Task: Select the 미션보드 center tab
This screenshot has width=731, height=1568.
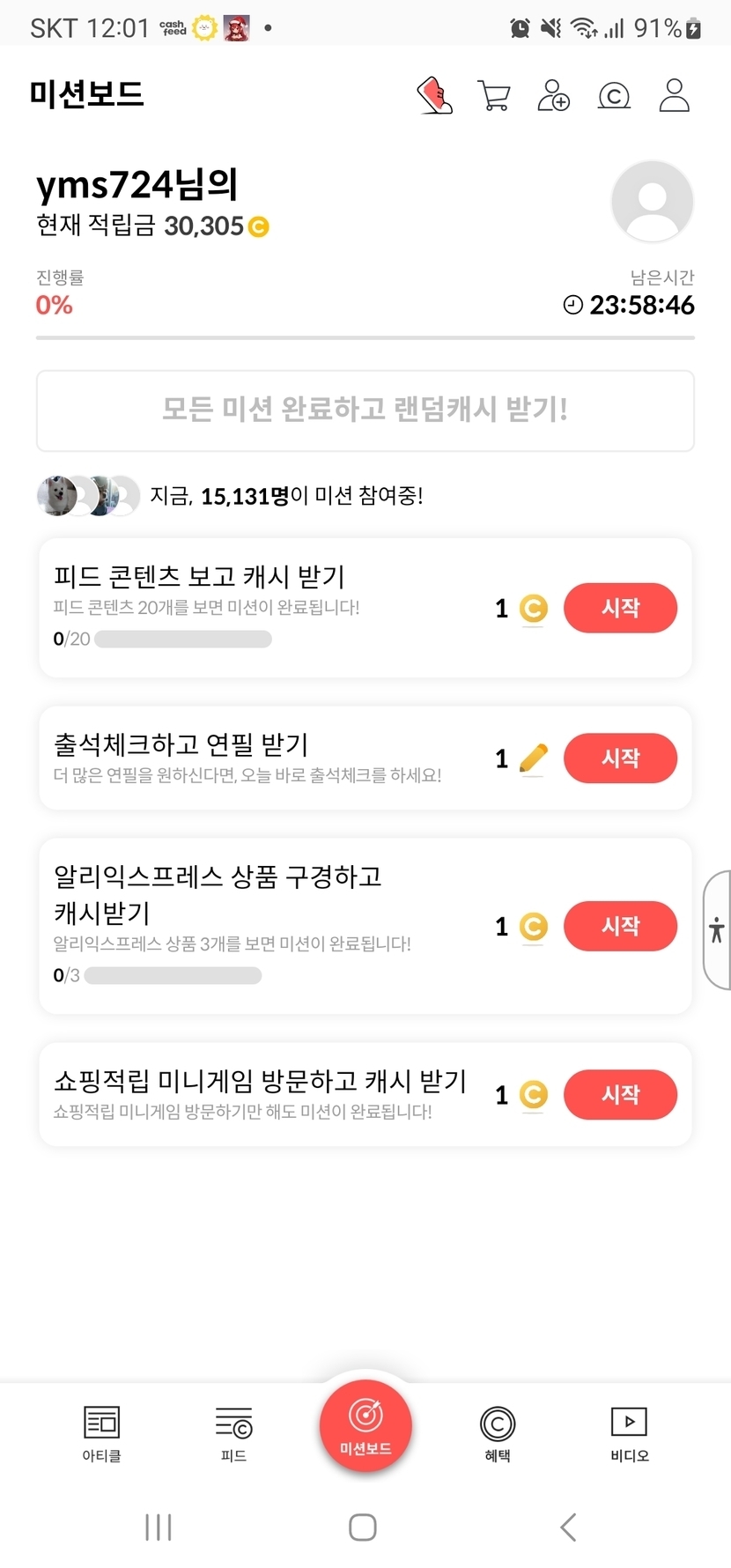Action: coord(365,1424)
